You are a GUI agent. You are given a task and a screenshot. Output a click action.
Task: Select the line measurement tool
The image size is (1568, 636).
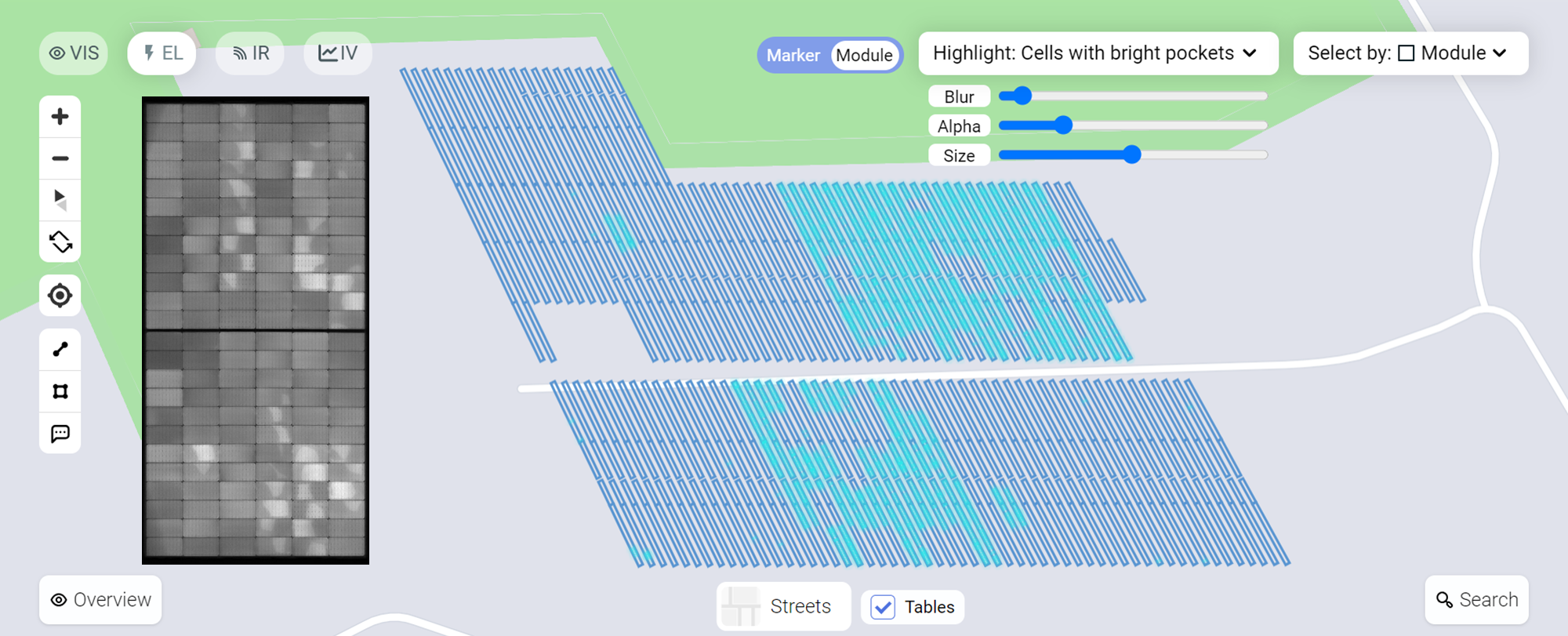pyautogui.click(x=60, y=350)
